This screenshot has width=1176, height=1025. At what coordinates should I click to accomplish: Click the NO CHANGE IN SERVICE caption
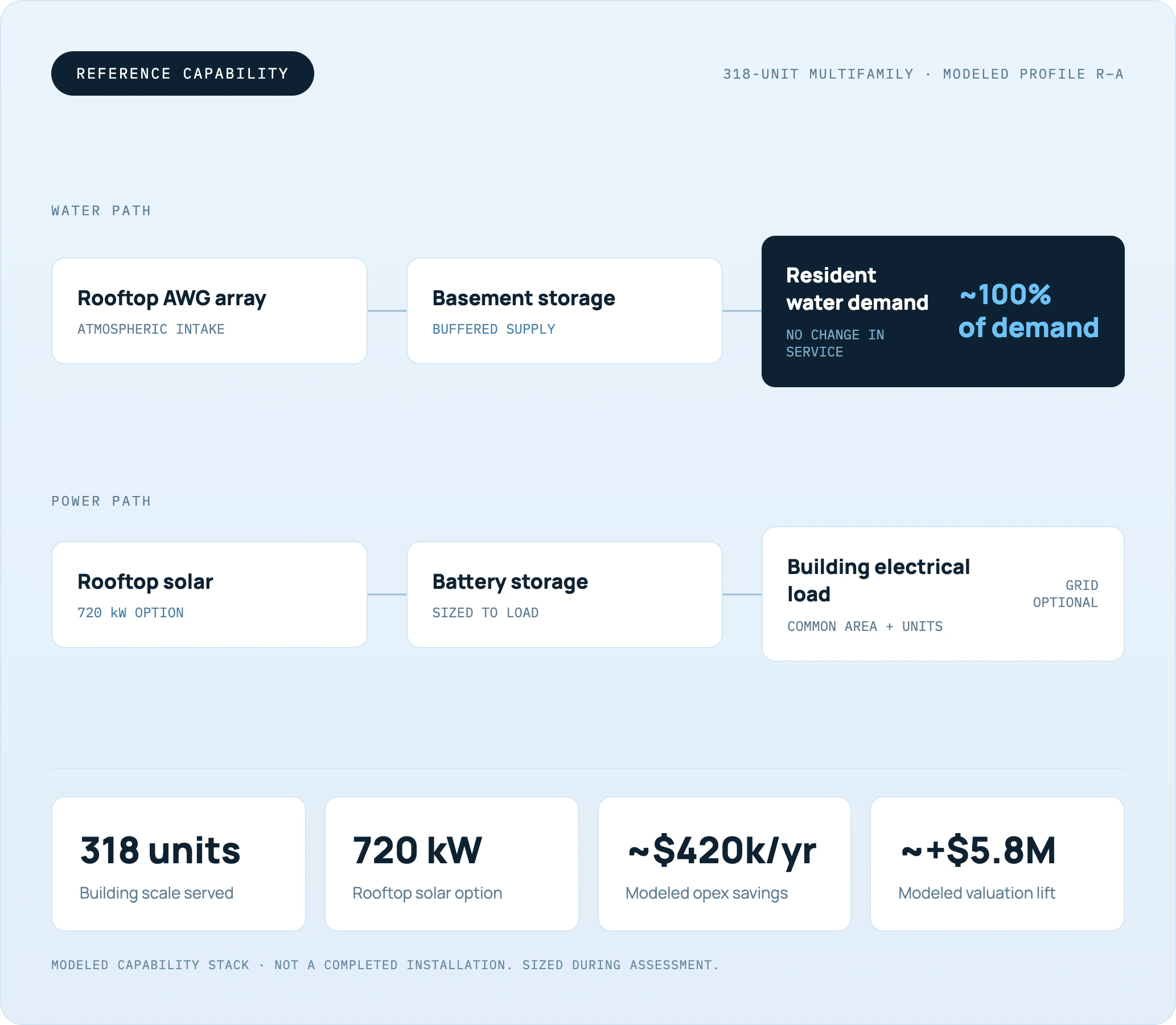pyautogui.click(x=834, y=343)
